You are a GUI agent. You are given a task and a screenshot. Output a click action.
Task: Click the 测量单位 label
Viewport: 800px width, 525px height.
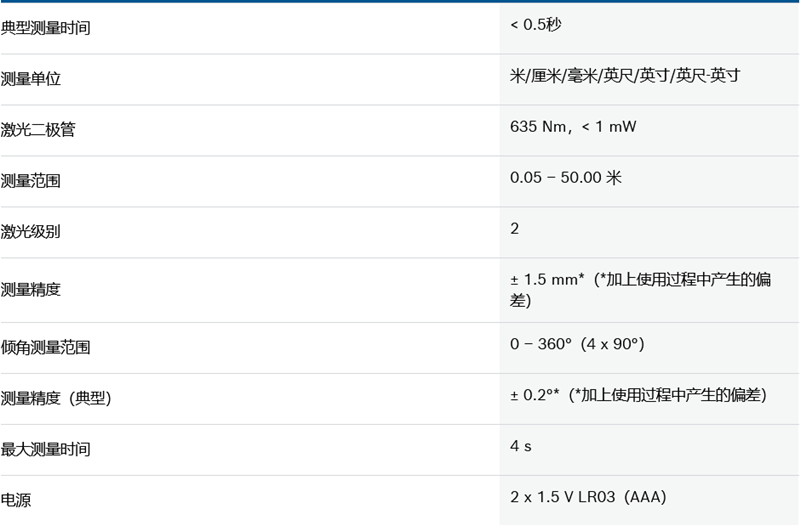point(31,79)
